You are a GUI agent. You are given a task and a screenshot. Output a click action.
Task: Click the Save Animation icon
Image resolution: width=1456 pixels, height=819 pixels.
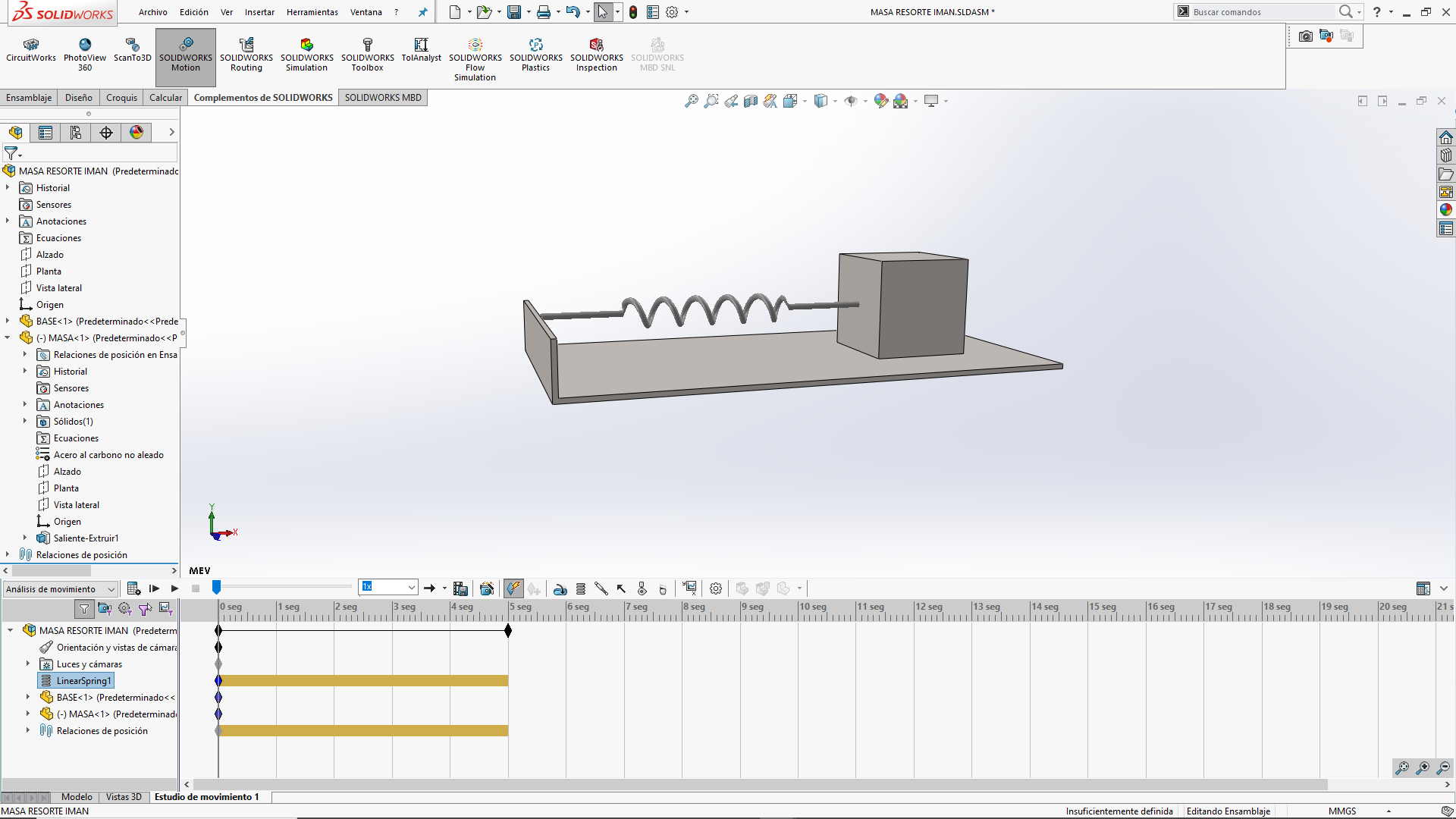point(460,588)
